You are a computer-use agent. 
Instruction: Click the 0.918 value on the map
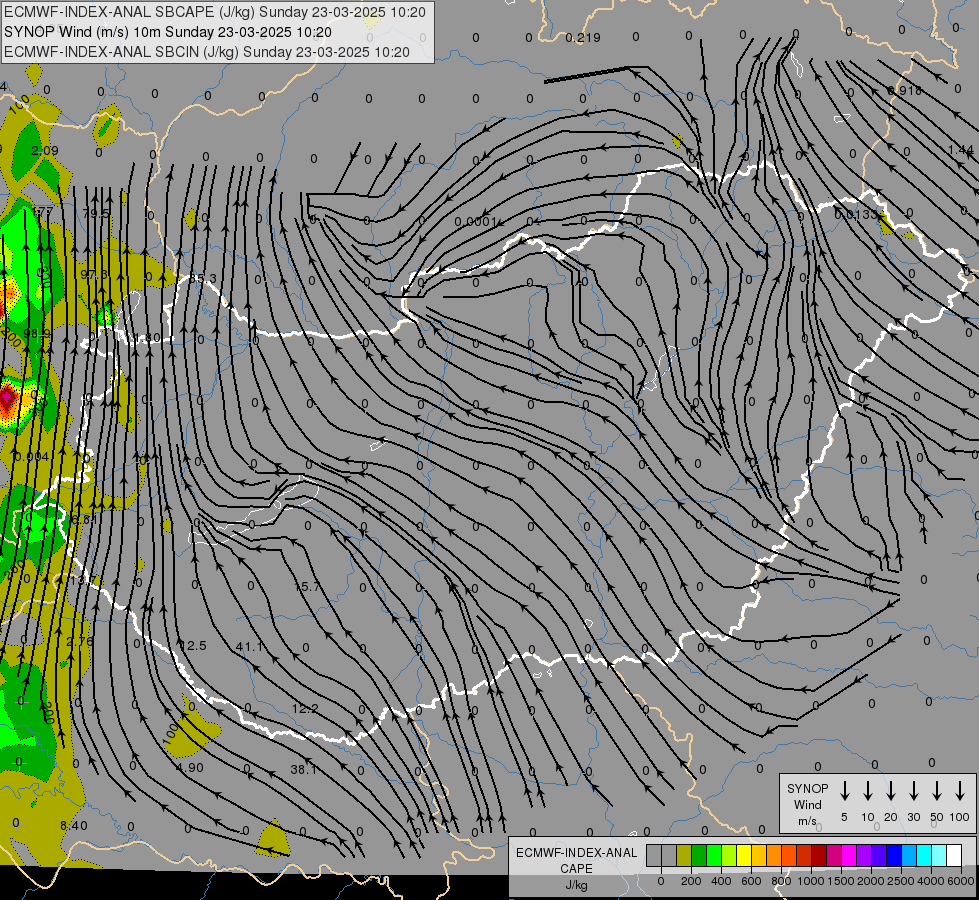click(x=905, y=91)
